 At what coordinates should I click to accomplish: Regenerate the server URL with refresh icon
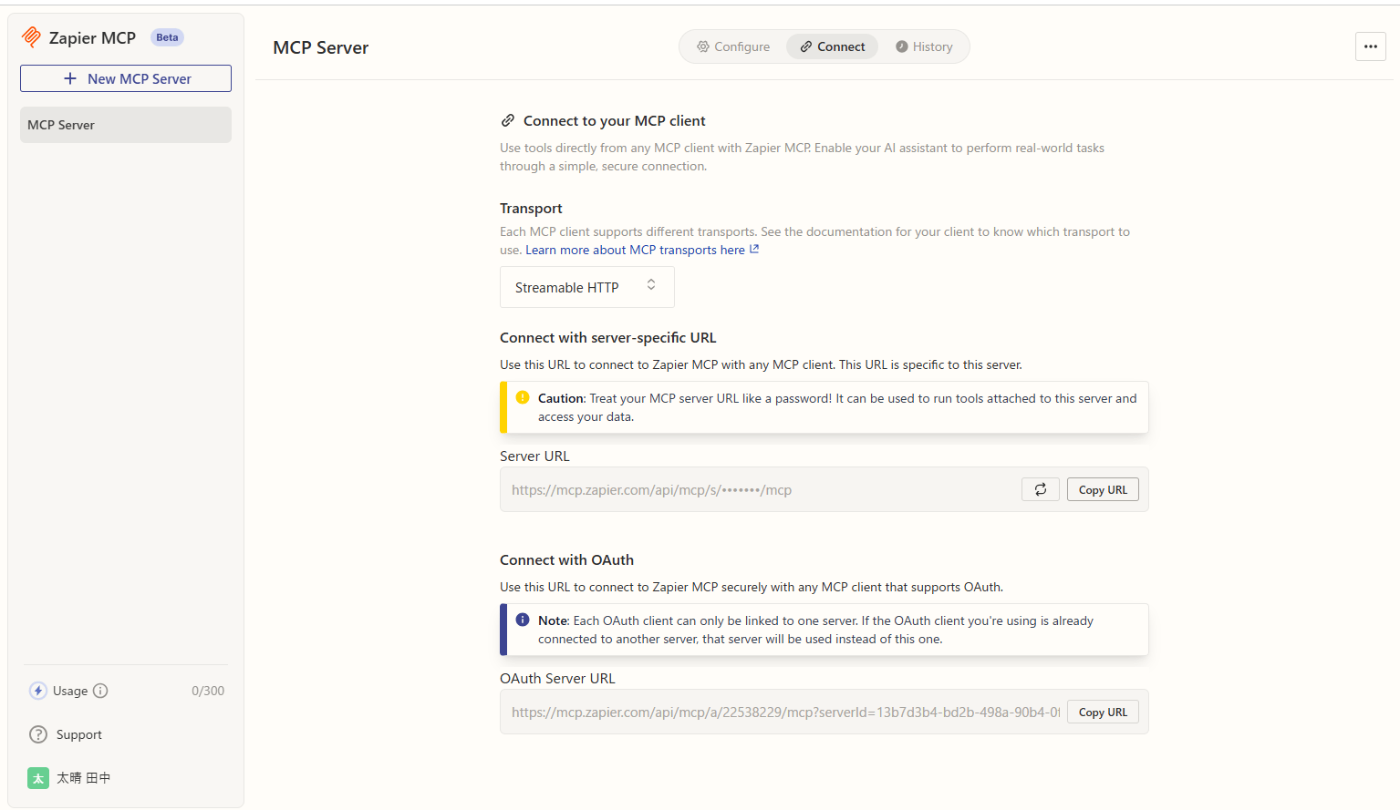click(x=1040, y=489)
